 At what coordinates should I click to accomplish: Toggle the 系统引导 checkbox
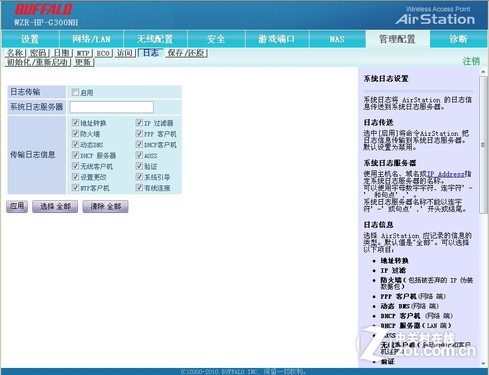[x=139, y=177]
